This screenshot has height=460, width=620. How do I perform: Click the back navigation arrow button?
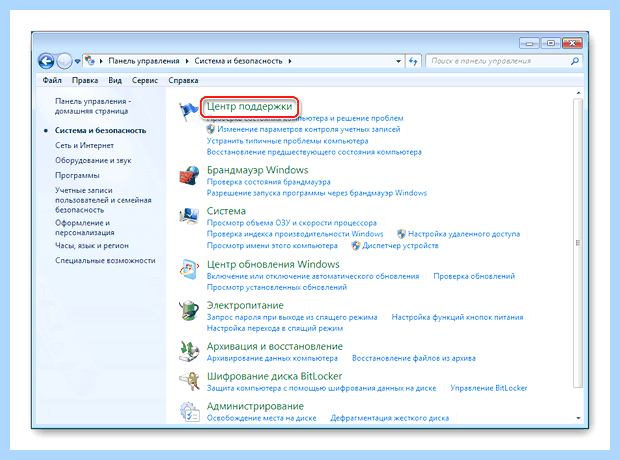(x=46, y=61)
